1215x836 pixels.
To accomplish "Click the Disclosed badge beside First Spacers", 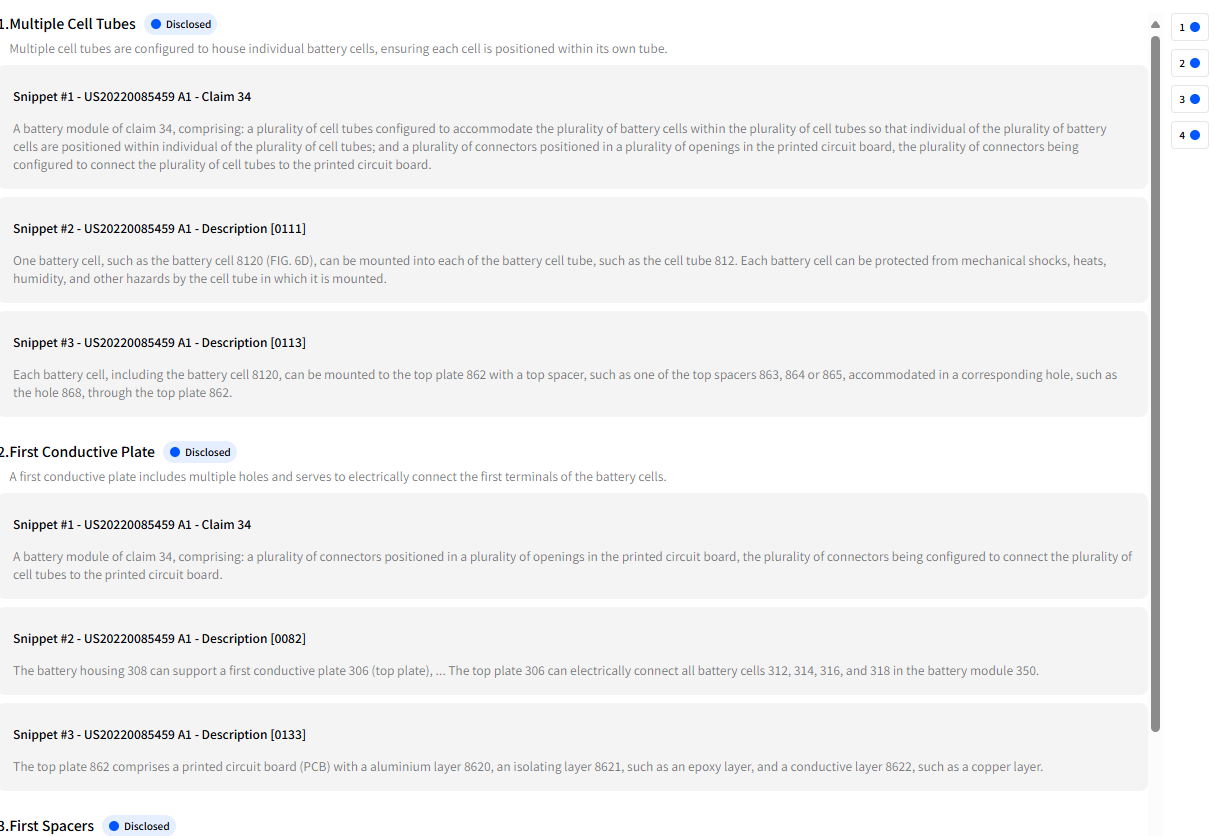I will pos(139,826).
